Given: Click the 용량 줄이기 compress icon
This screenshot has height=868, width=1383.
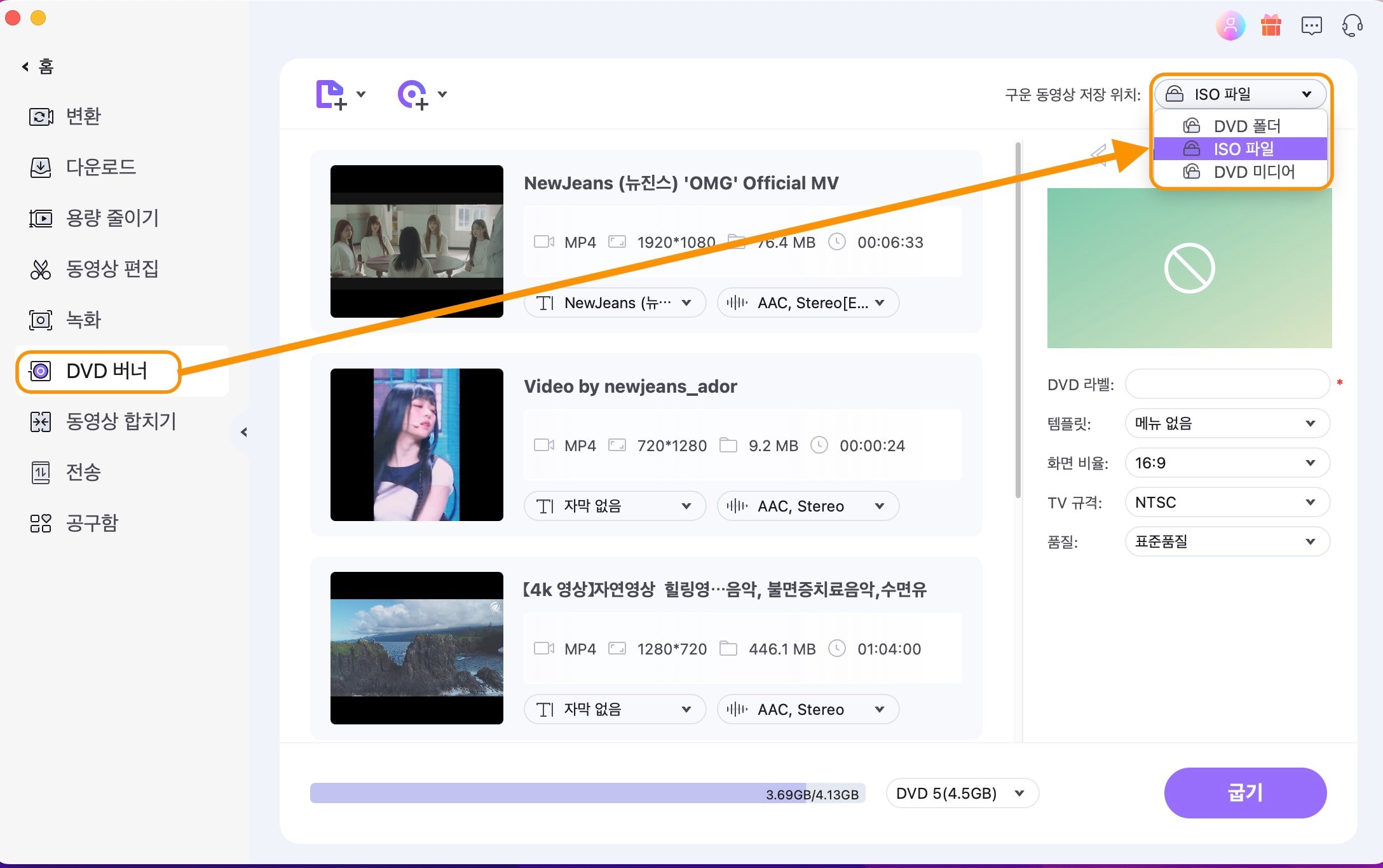Looking at the screenshot, I should tap(41, 219).
